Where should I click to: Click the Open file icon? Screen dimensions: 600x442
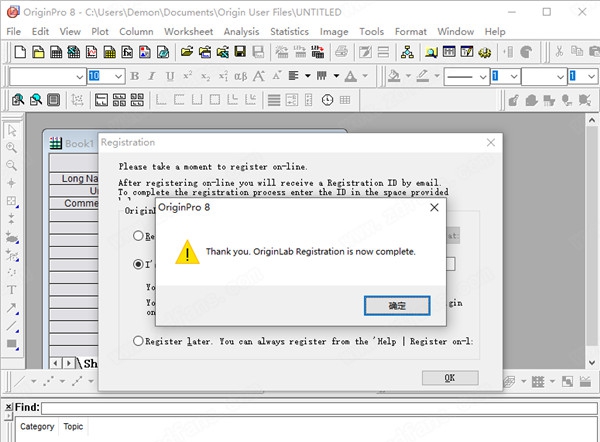point(187,52)
